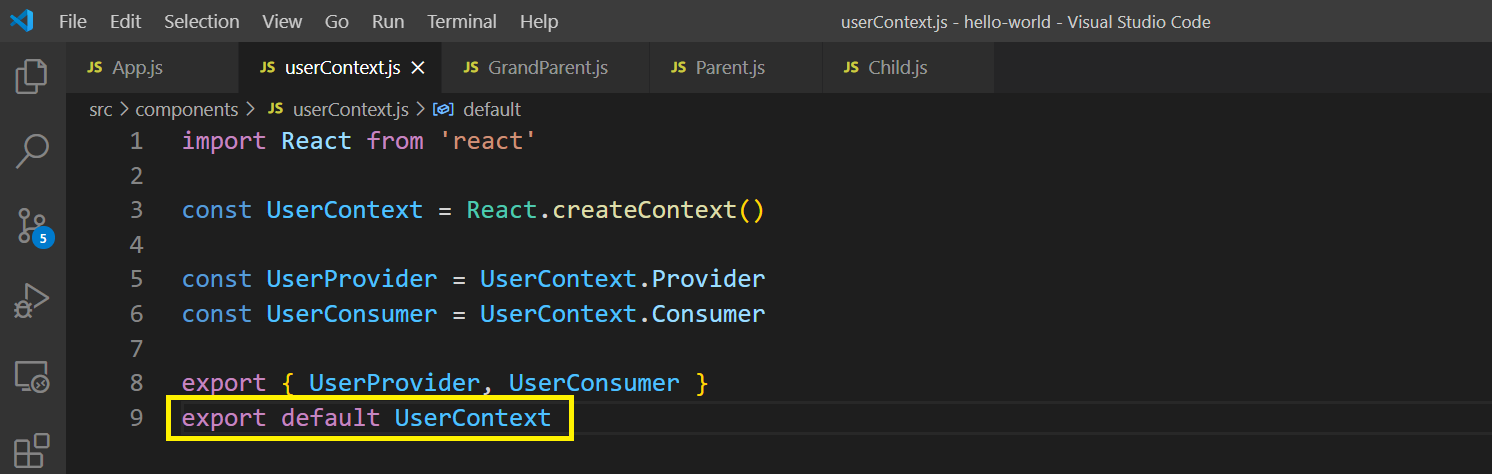Viewport: 1492px width, 474px height.
Task: Open the Extensions view
Action: point(32,451)
